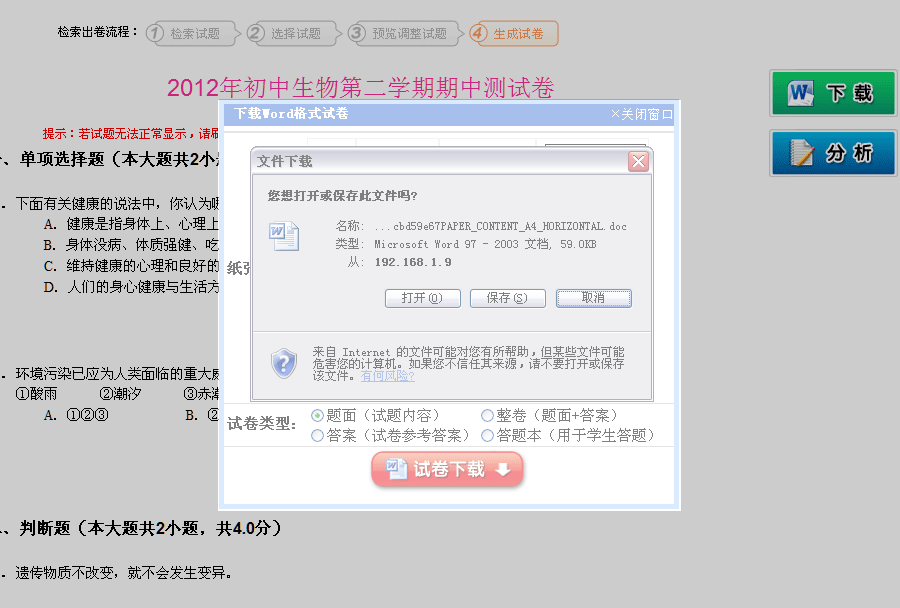Close the 文件下载 dialog with the red X
Viewport: 900px width, 608px height.
pos(638,162)
